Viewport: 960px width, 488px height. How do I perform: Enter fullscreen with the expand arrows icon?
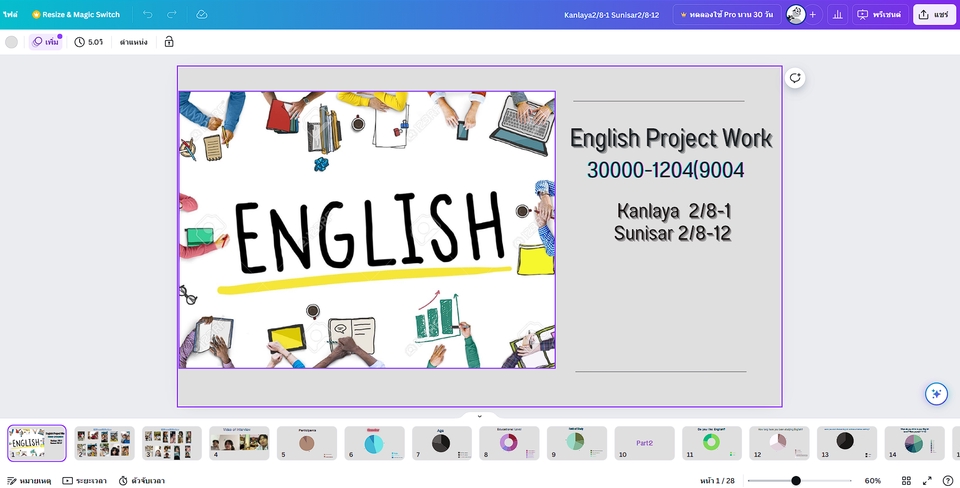click(x=927, y=481)
